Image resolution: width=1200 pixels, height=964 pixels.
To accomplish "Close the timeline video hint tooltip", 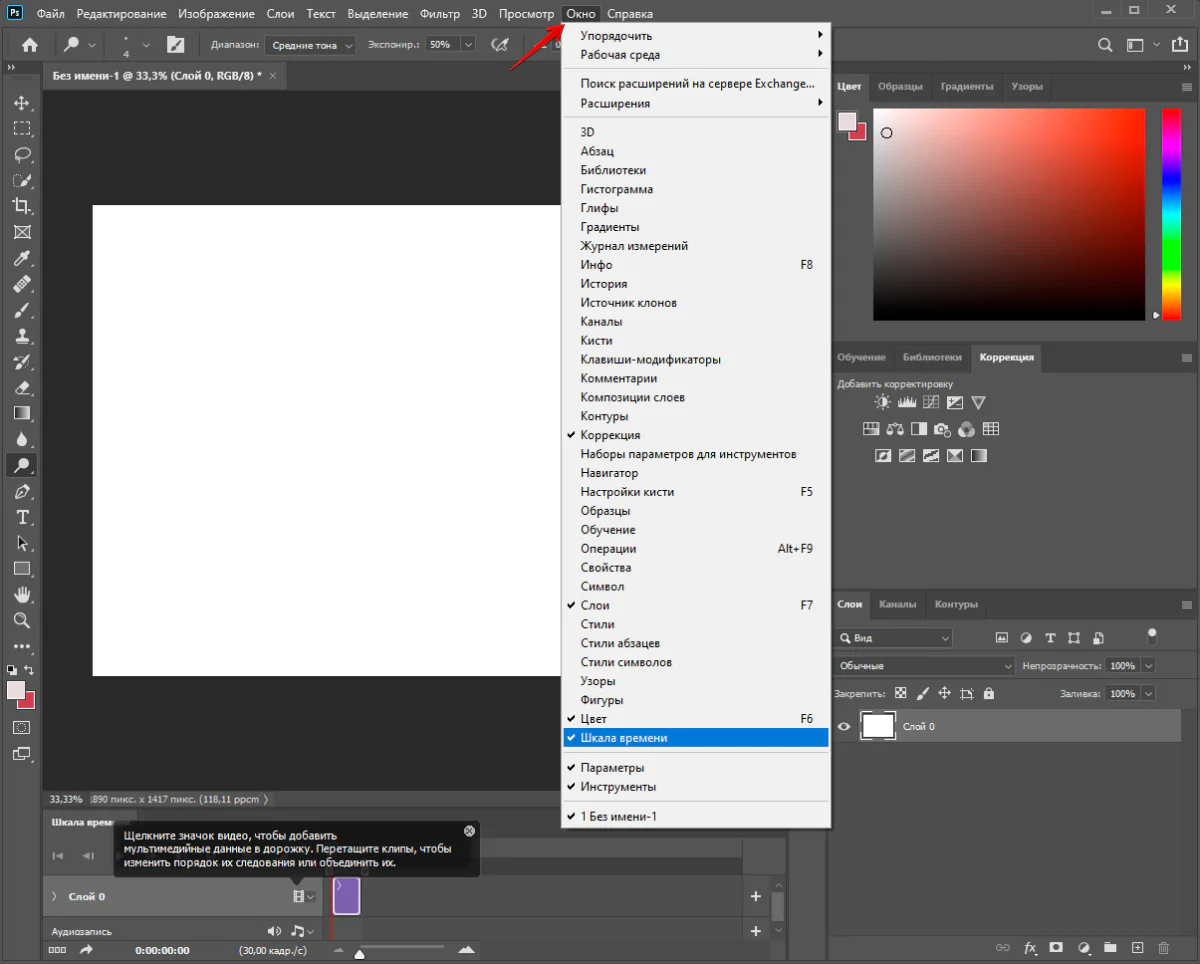I will tap(469, 832).
